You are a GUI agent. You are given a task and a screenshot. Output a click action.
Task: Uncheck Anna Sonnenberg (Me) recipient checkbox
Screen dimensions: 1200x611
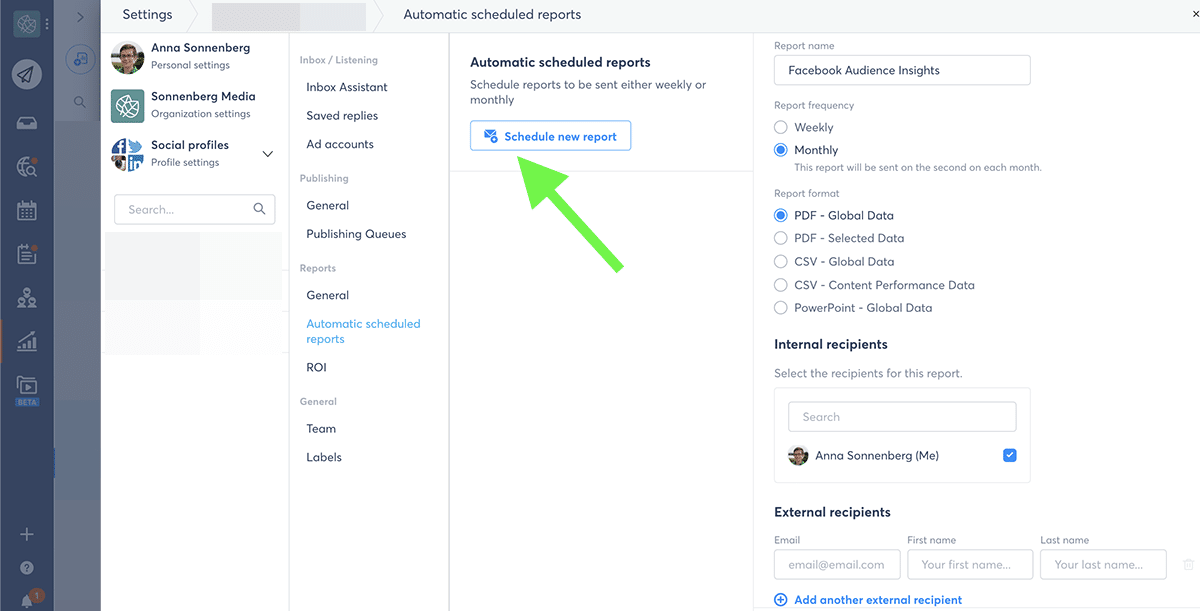1009,456
